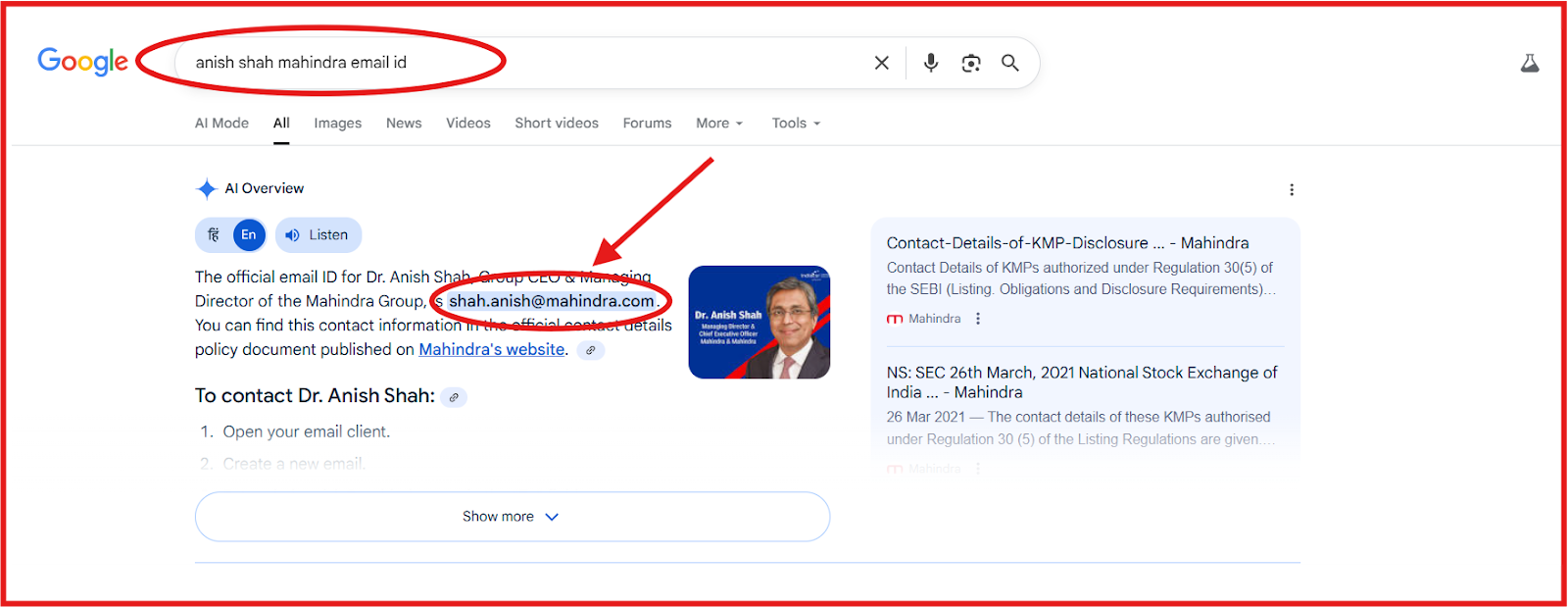Click the Google logo
Screen dimensions: 1568x607
click(x=82, y=62)
